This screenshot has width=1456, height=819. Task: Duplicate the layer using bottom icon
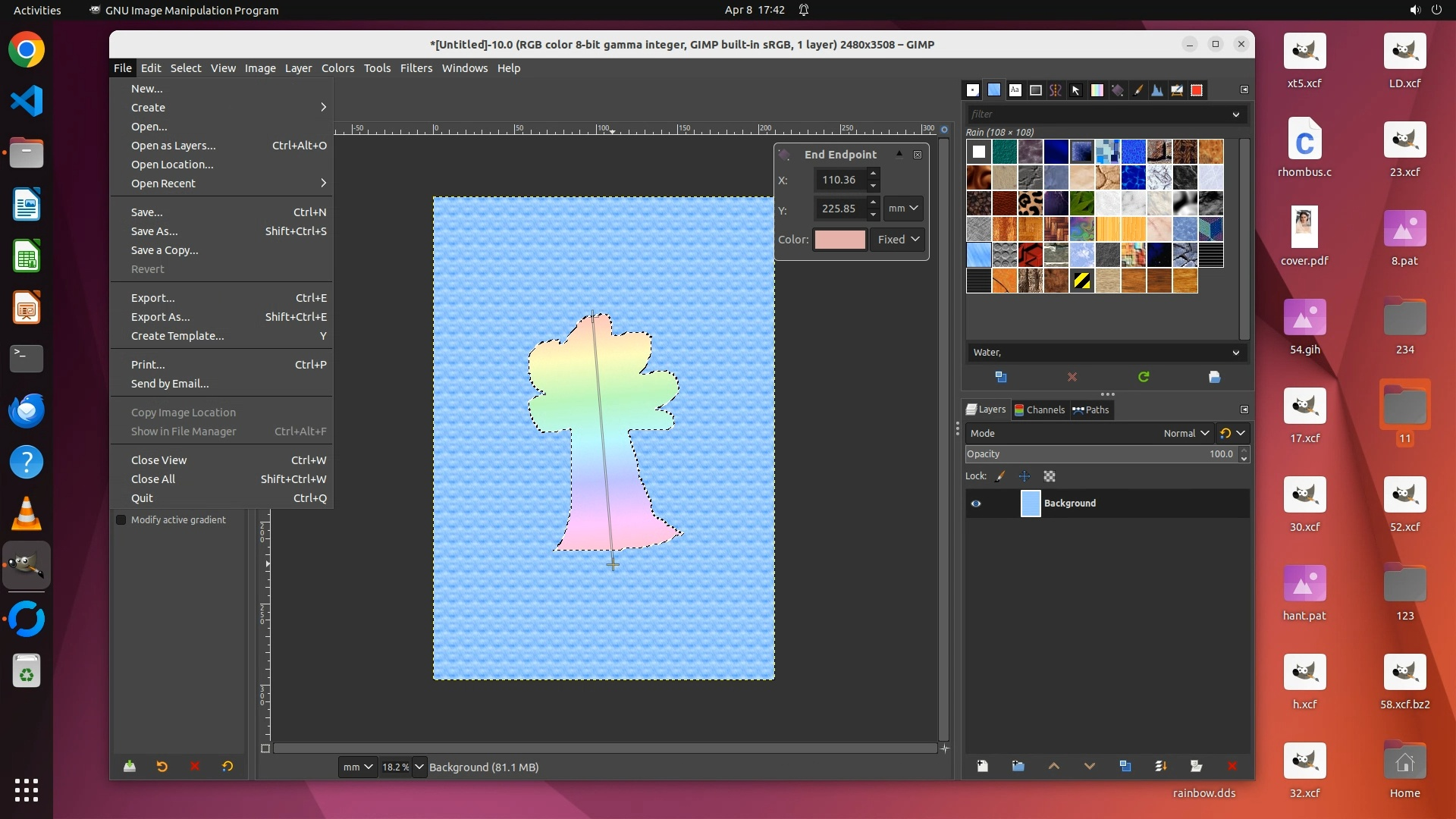(1125, 766)
